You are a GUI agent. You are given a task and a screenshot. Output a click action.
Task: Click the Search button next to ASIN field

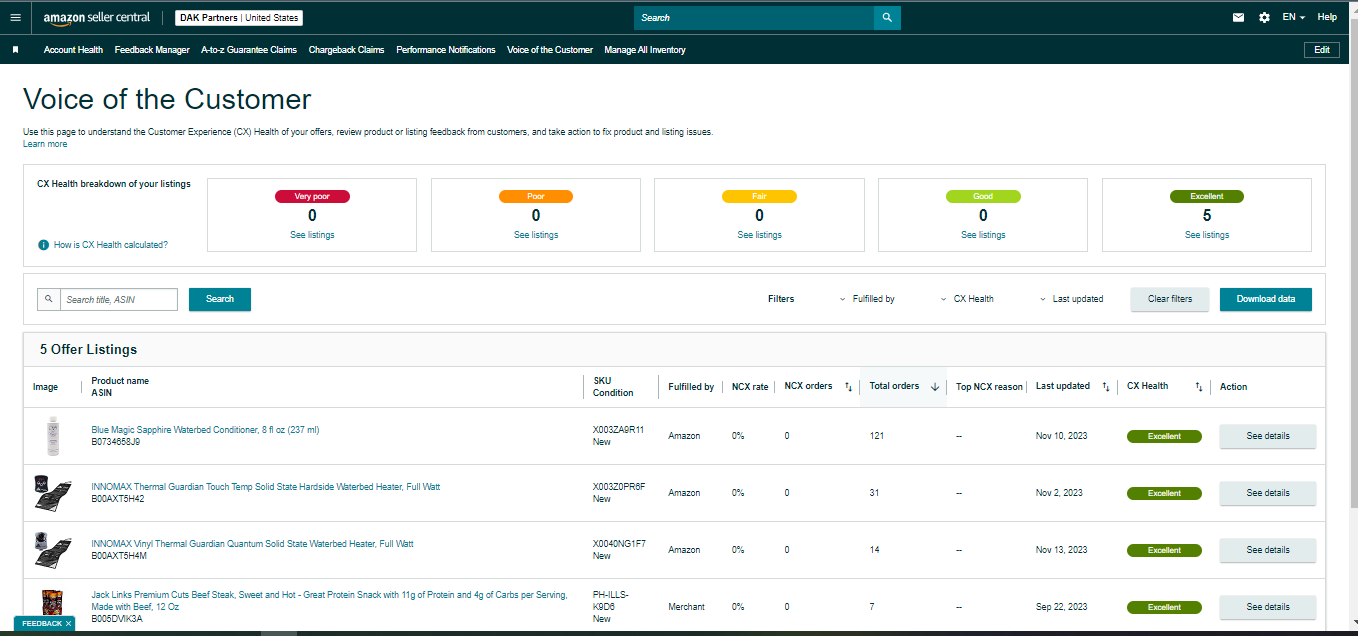pyautogui.click(x=220, y=299)
